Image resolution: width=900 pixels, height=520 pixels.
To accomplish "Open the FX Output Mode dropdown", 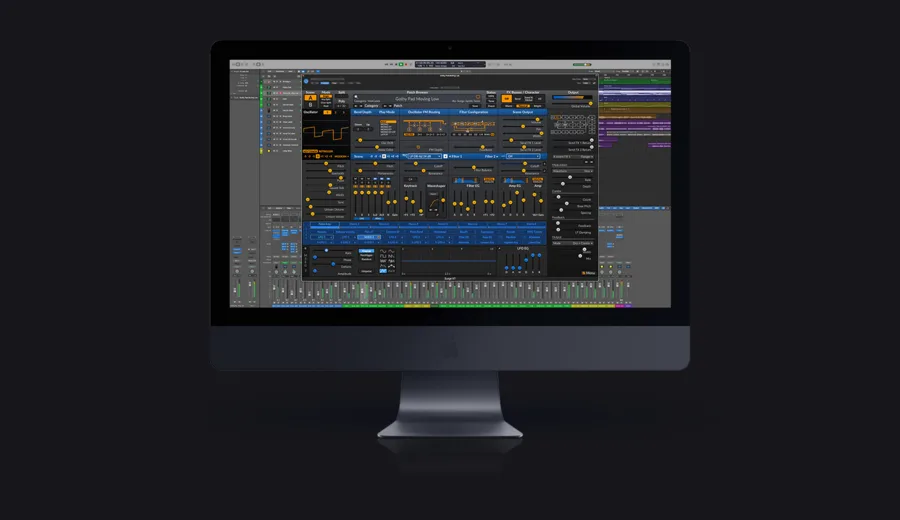I will pos(573,243).
